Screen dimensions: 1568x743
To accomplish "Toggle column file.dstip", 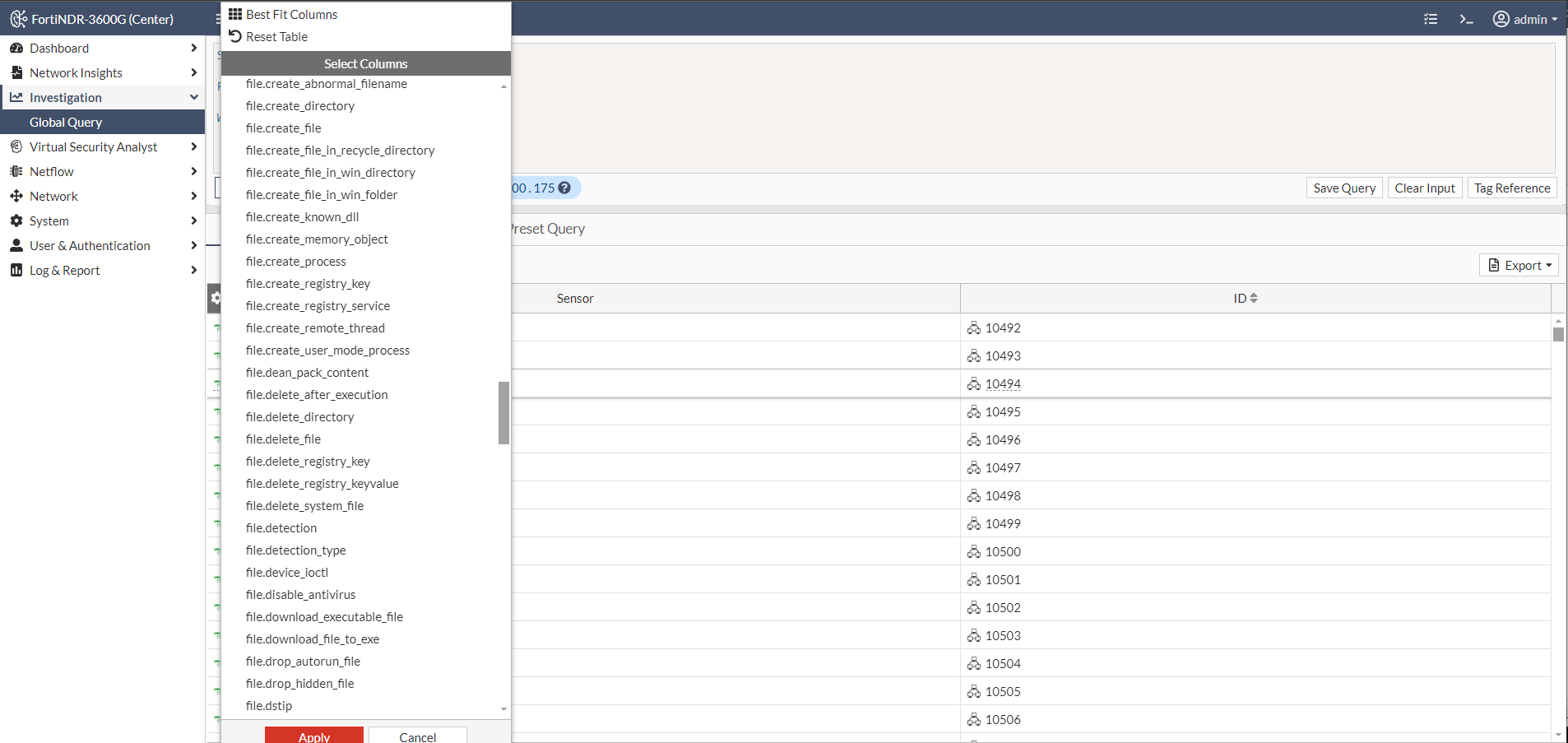I will pos(269,705).
